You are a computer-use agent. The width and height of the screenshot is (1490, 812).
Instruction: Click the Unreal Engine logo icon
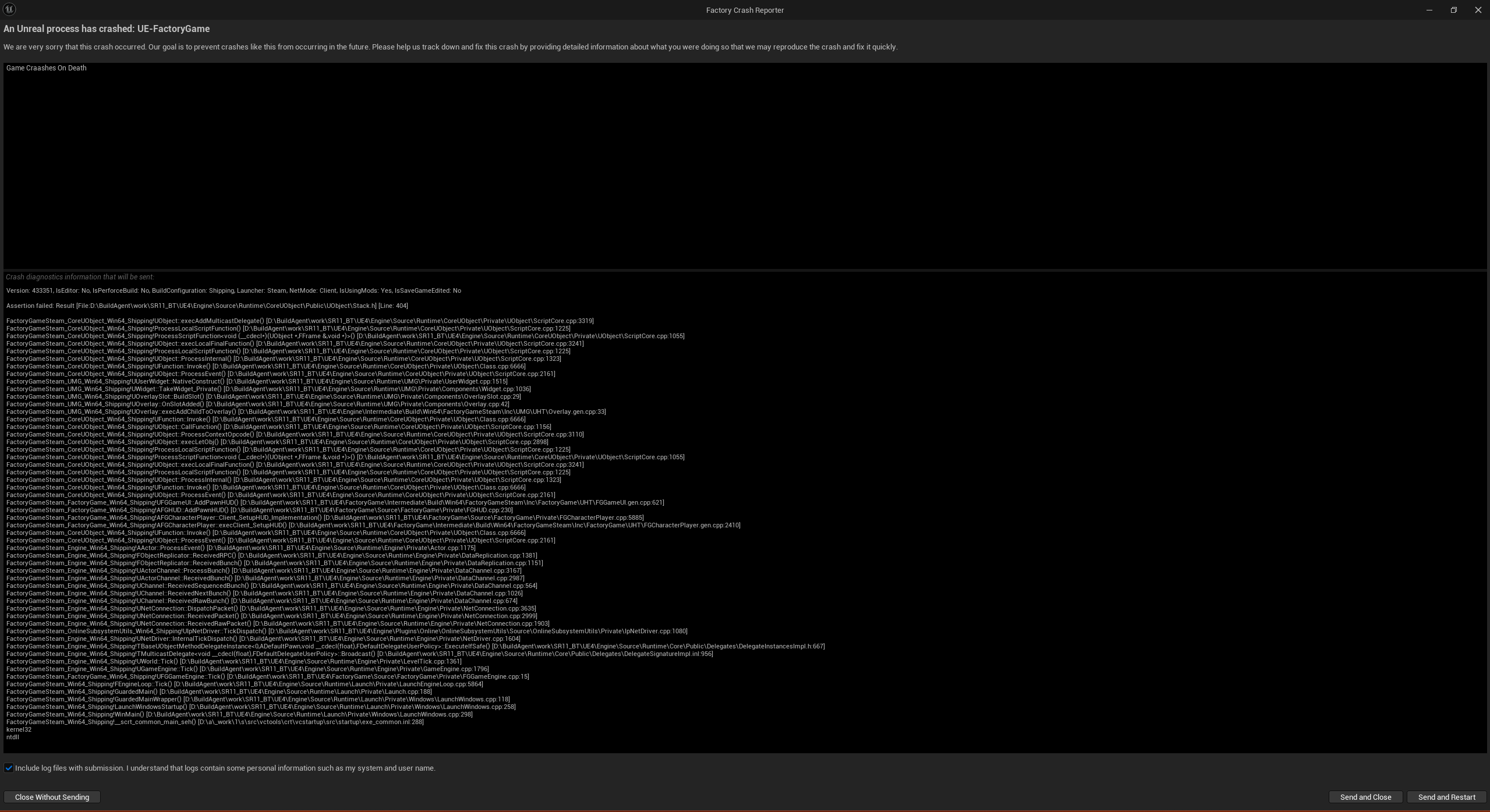pyautogui.click(x=9, y=9)
